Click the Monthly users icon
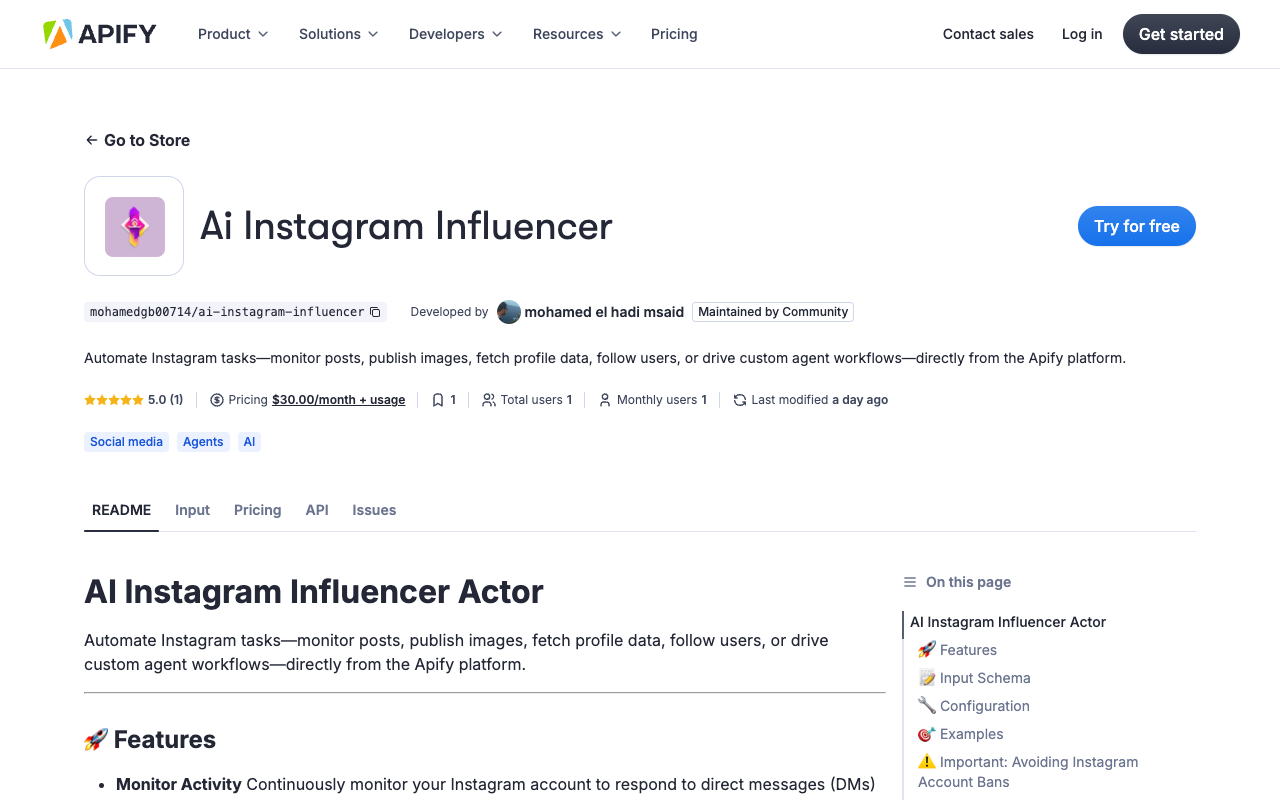 click(604, 400)
